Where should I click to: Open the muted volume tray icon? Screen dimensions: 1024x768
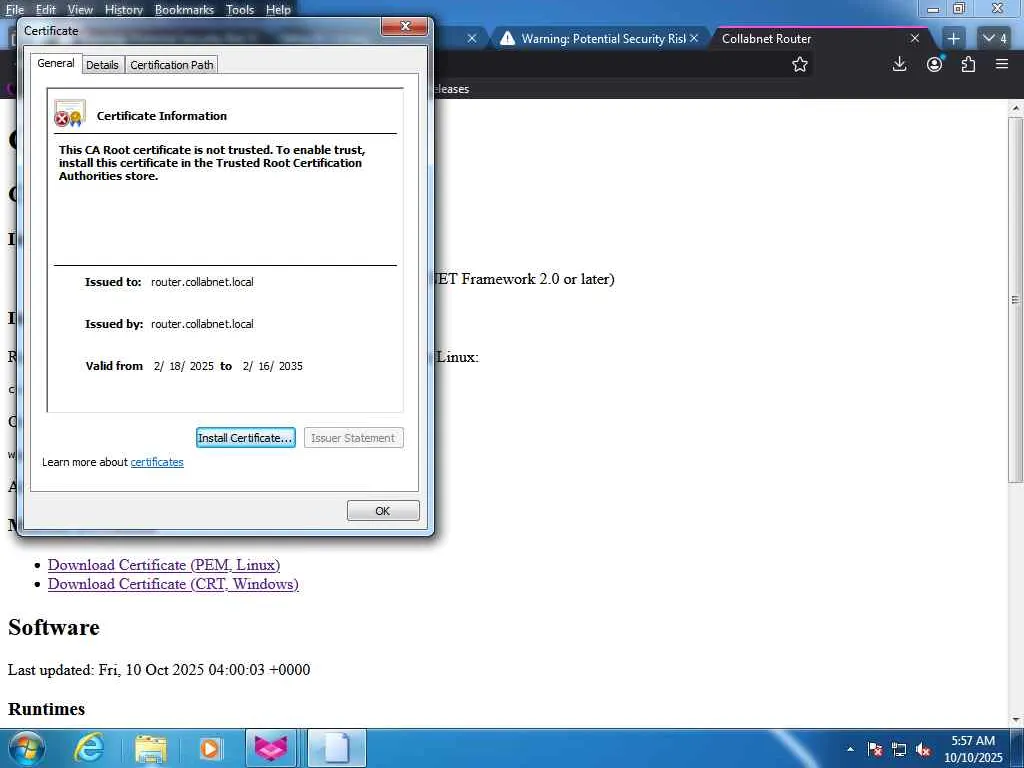click(x=923, y=749)
